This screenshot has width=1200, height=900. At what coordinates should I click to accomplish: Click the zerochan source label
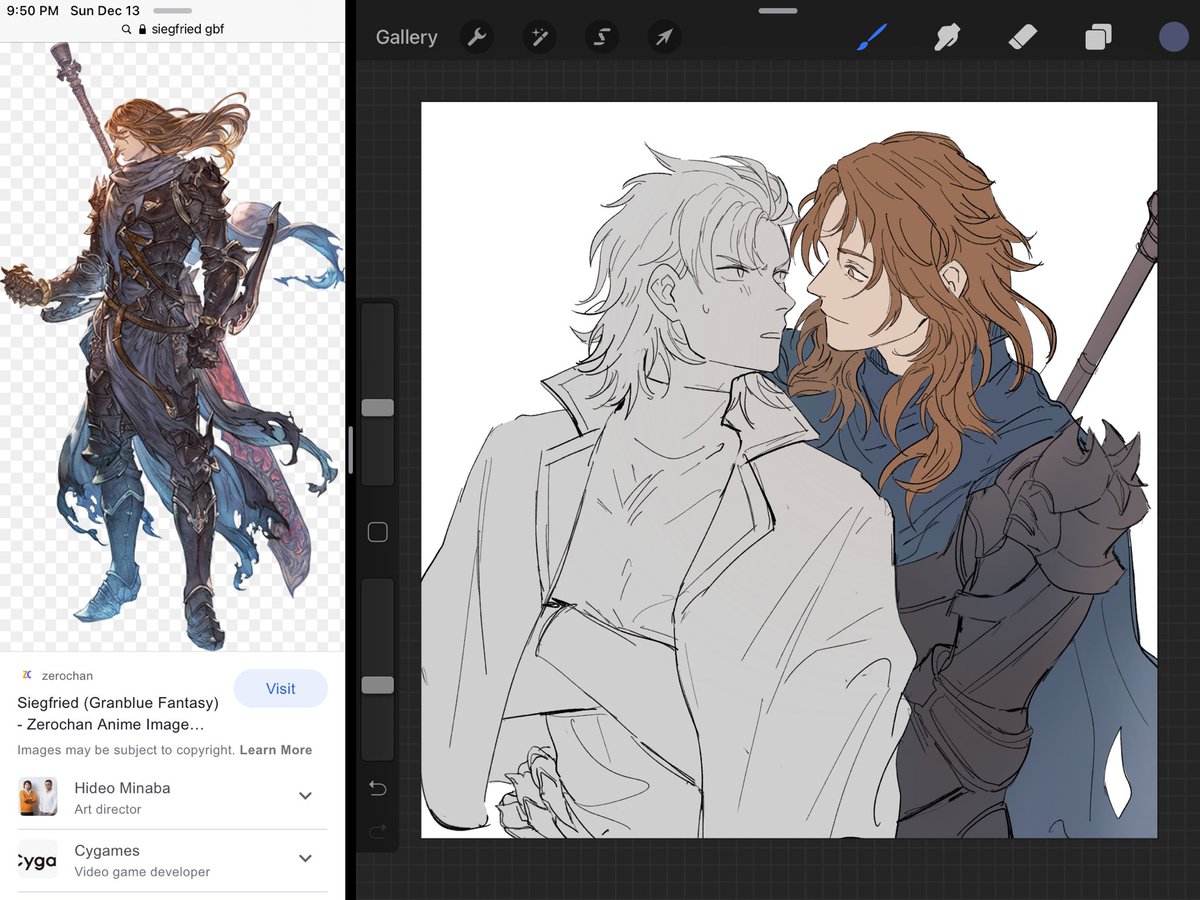67,676
